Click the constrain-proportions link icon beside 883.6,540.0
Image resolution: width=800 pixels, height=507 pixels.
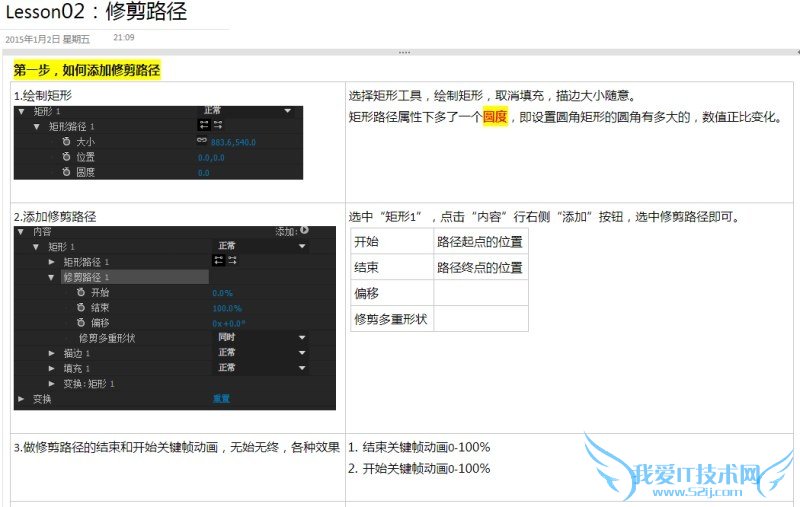tap(202, 140)
